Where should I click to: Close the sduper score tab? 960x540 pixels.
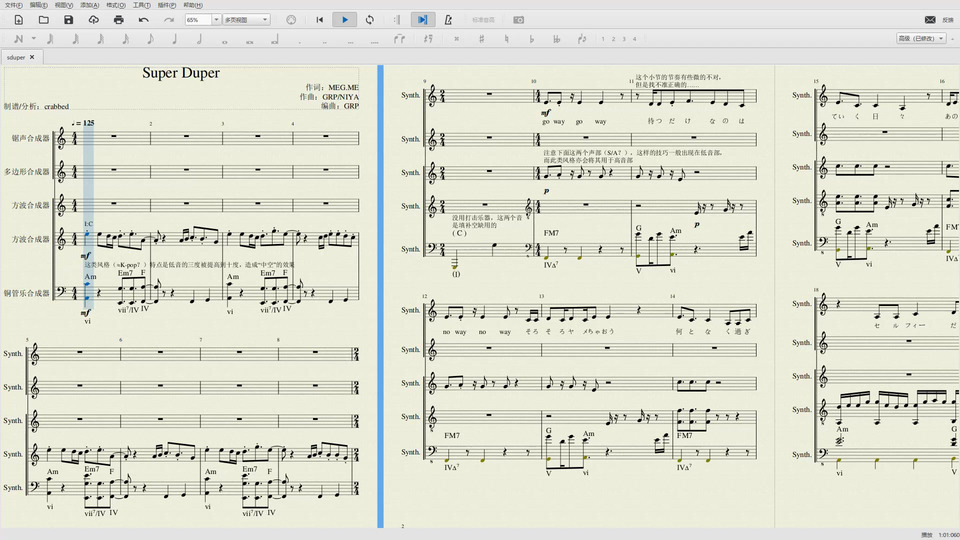(32, 57)
